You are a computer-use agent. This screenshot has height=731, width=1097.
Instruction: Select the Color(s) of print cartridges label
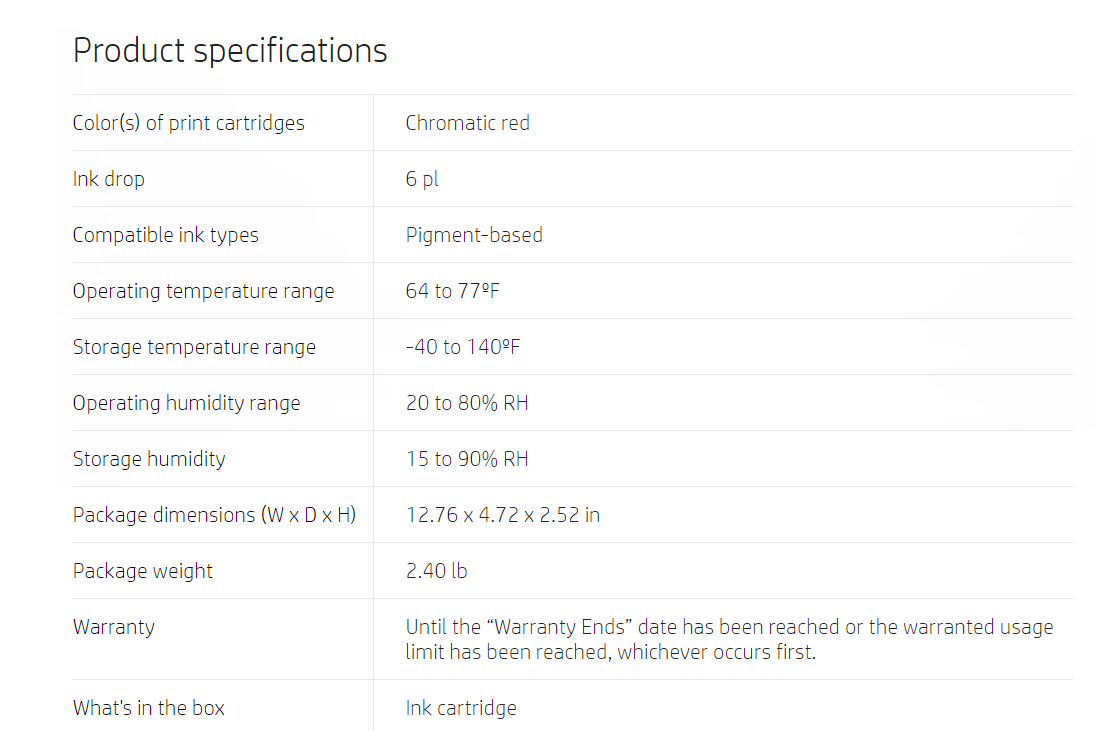tap(189, 123)
